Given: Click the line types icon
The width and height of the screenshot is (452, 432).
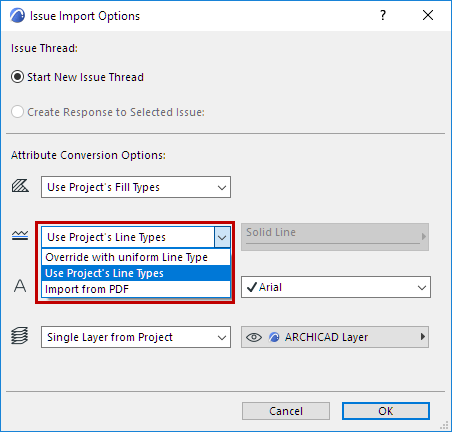Looking at the screenshot, I should (20, 236).
